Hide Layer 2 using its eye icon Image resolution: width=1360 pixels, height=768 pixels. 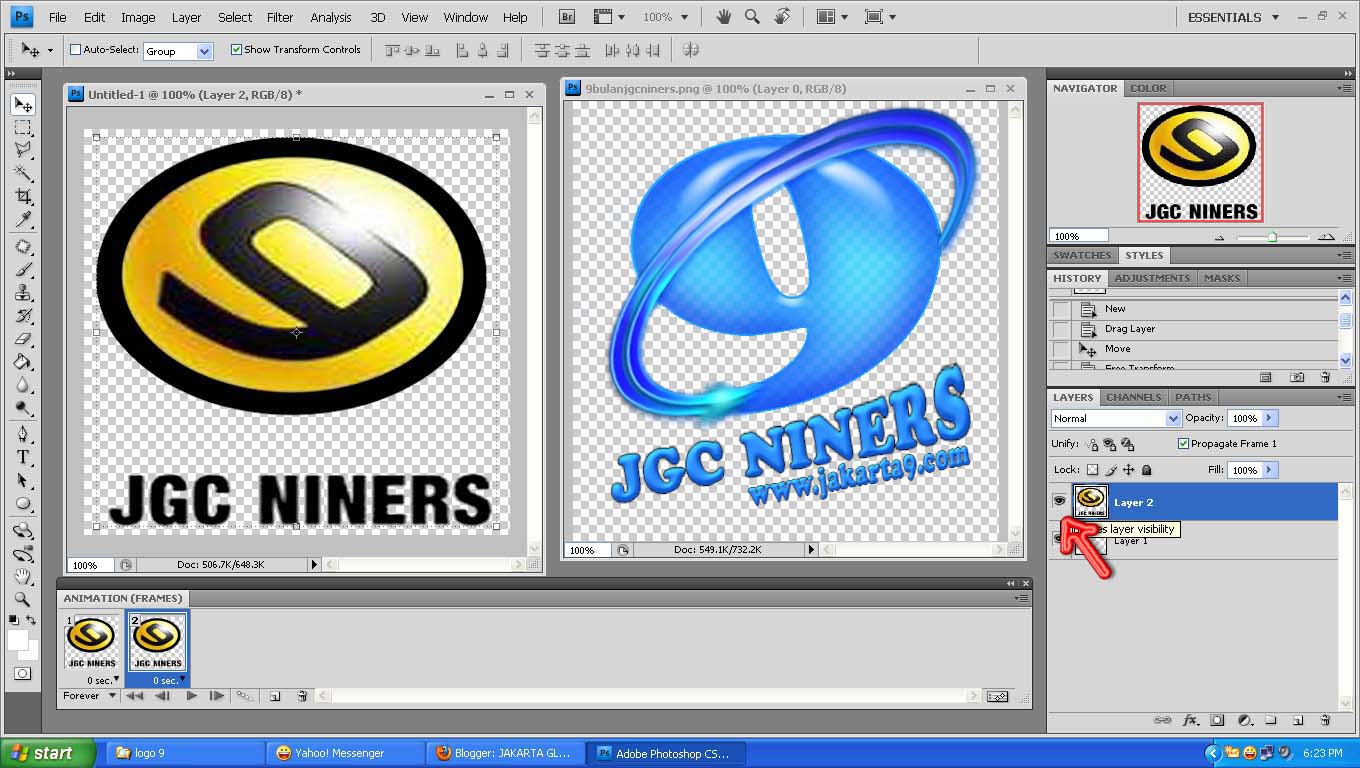point(1059,502)
